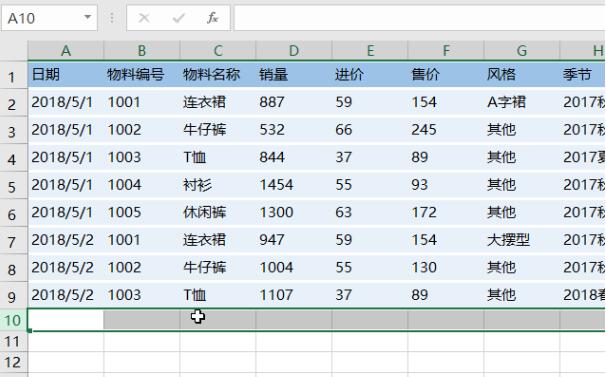Select price cell 172

[446, 212]
